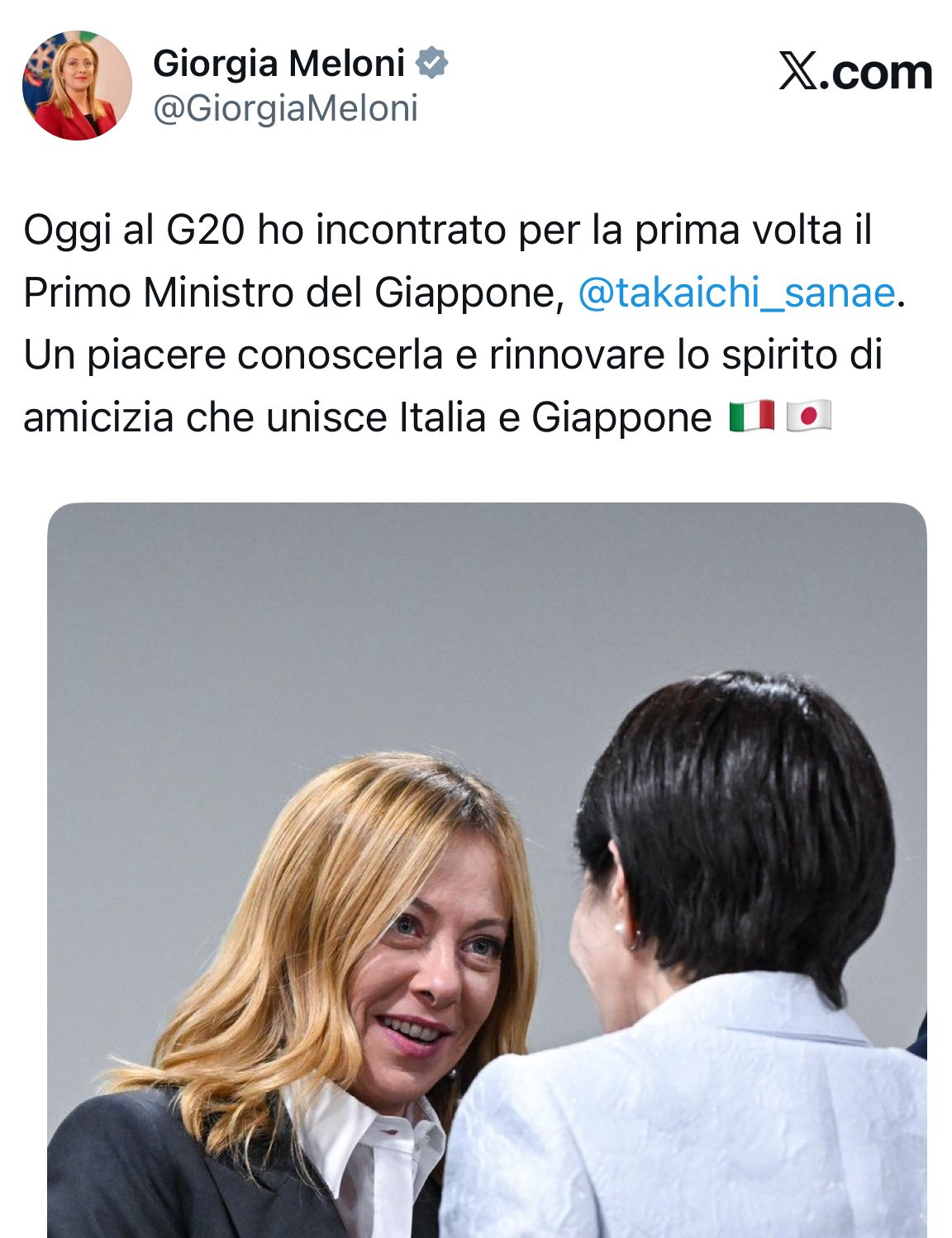The height and width of the screenshot is (1238, 952).
Task: Open the attached photo of the two leaders
Action: [487, 869]
